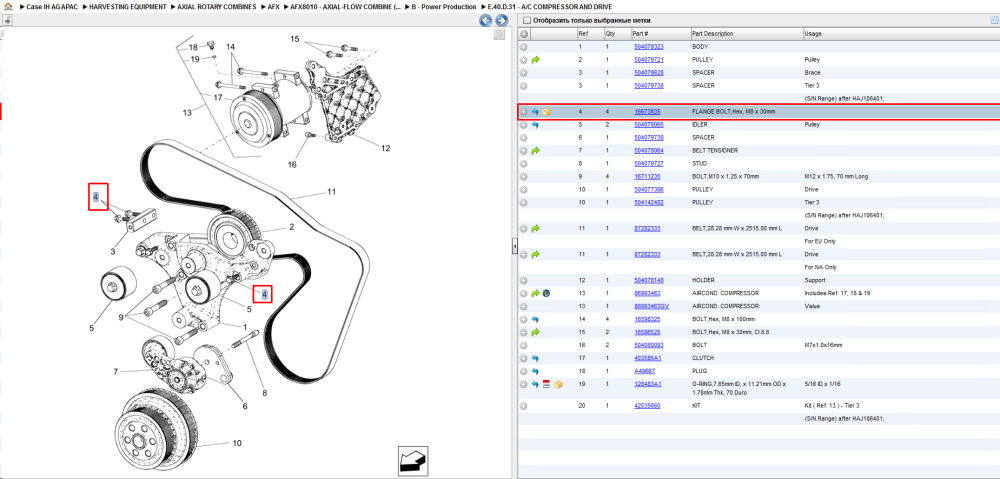1000x479 pixels.
Task: Open part number link 16711235
Action: (x=647, y=177)
